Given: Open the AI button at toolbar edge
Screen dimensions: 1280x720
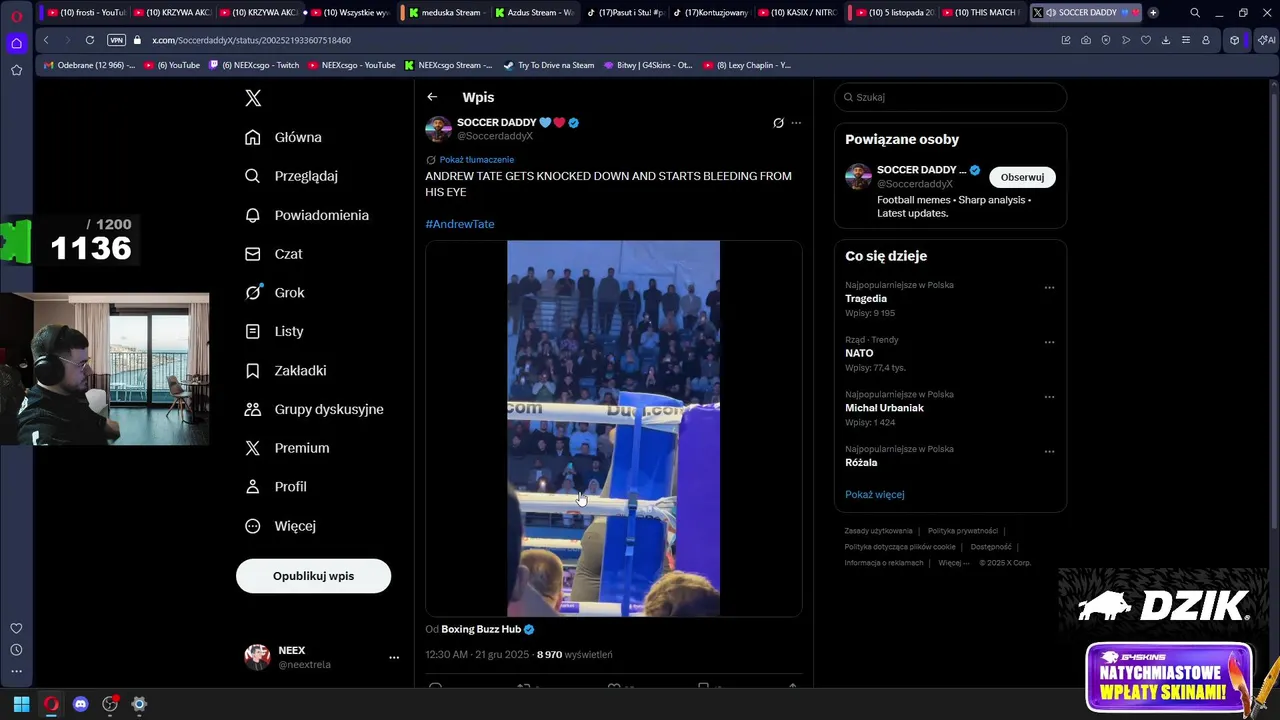Looking at the screenshot, I should coord(1266,40).
